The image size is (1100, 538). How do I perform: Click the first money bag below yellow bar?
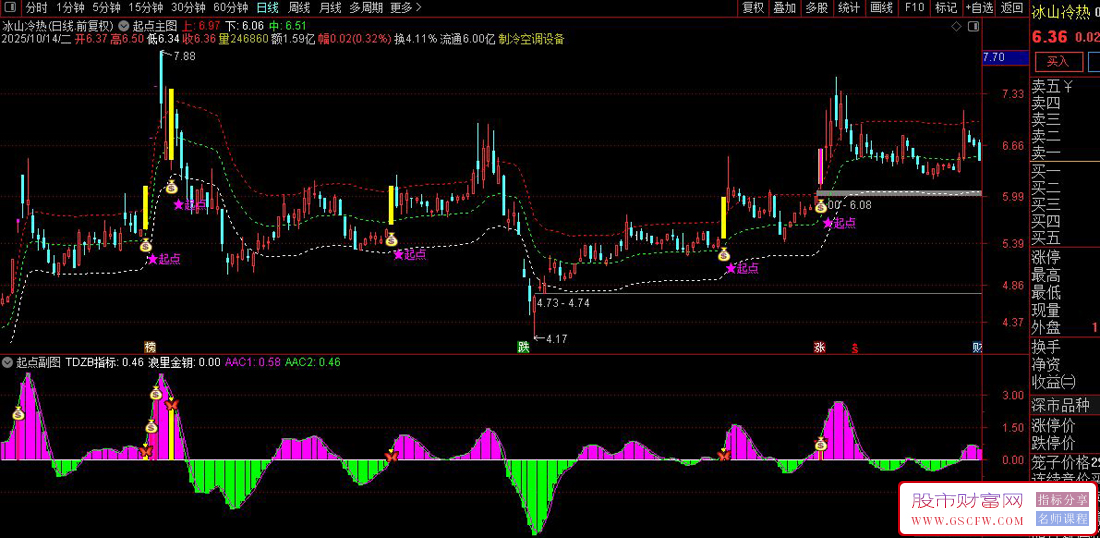(x=145, y=245)
